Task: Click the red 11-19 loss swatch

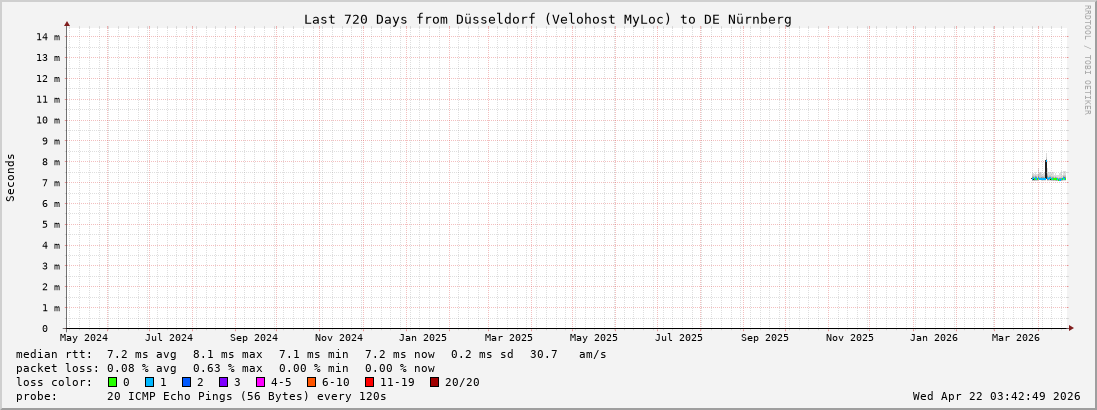Action: [370, 382]
